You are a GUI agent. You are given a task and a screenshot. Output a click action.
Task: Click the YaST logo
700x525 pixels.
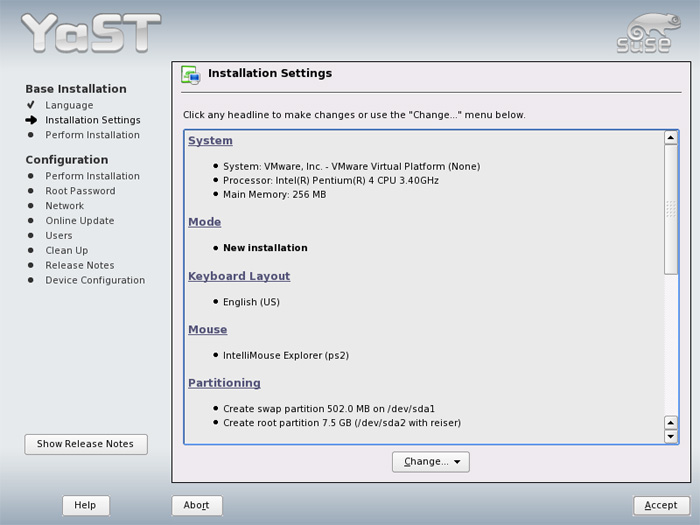click(x=91, y=33)
